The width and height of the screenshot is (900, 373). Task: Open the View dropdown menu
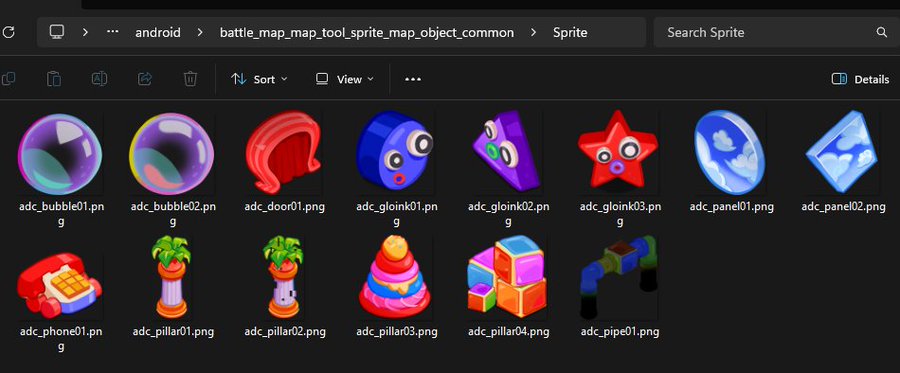(x=345, y=79)
